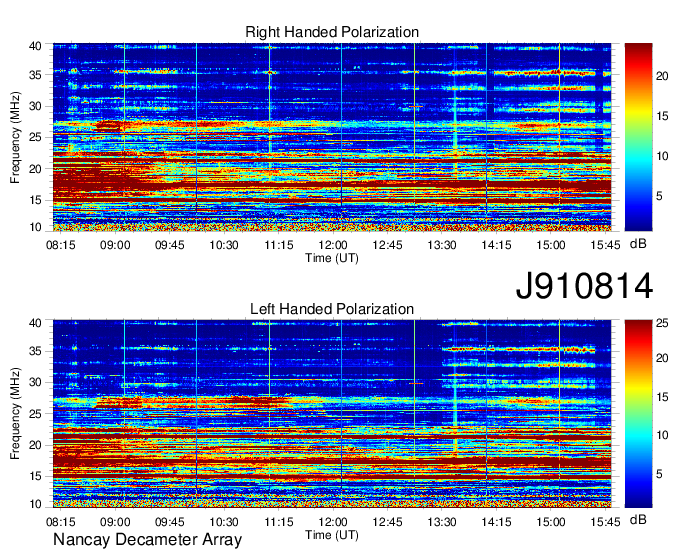Click the left-handed plot's color scale bar
This screenshot has height=552, width=680.
[x=638, y=414]
